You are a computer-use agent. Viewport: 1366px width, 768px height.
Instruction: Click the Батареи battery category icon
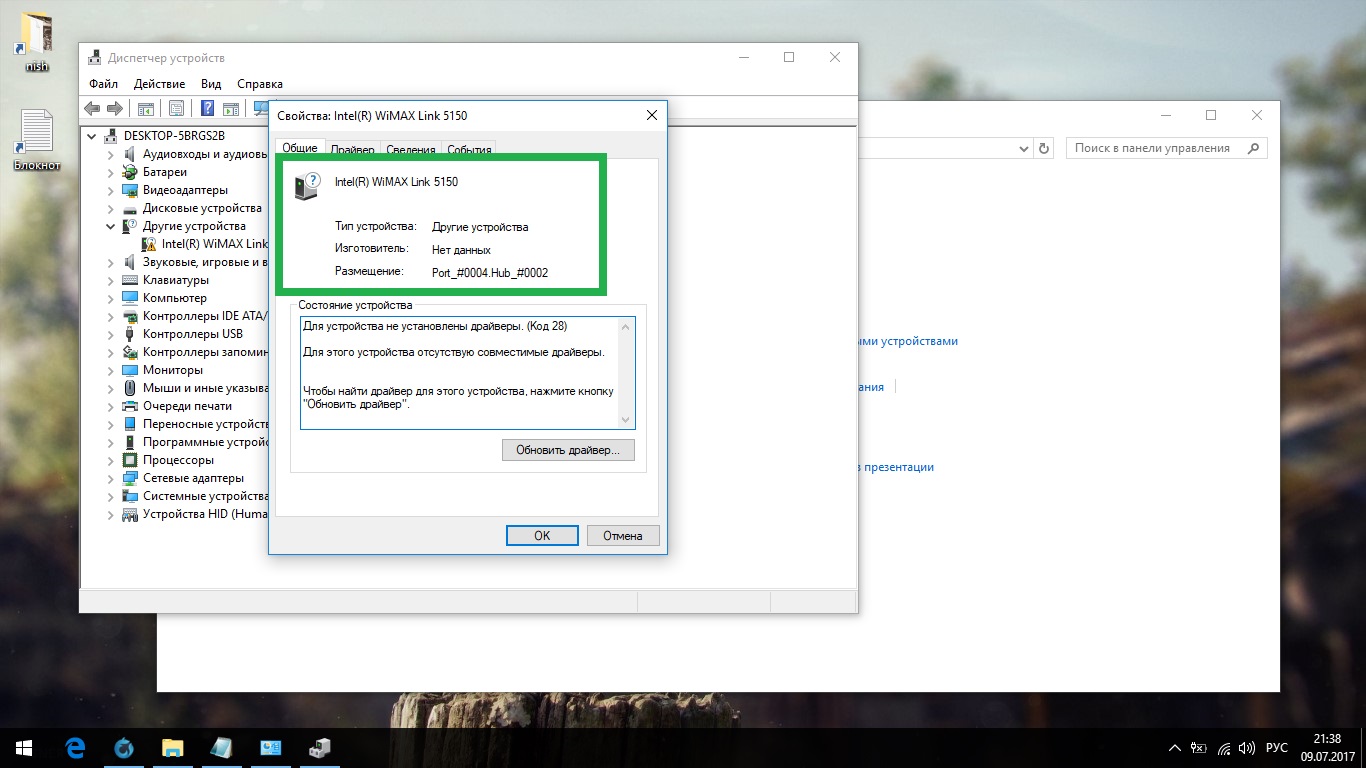pos(130,172)
